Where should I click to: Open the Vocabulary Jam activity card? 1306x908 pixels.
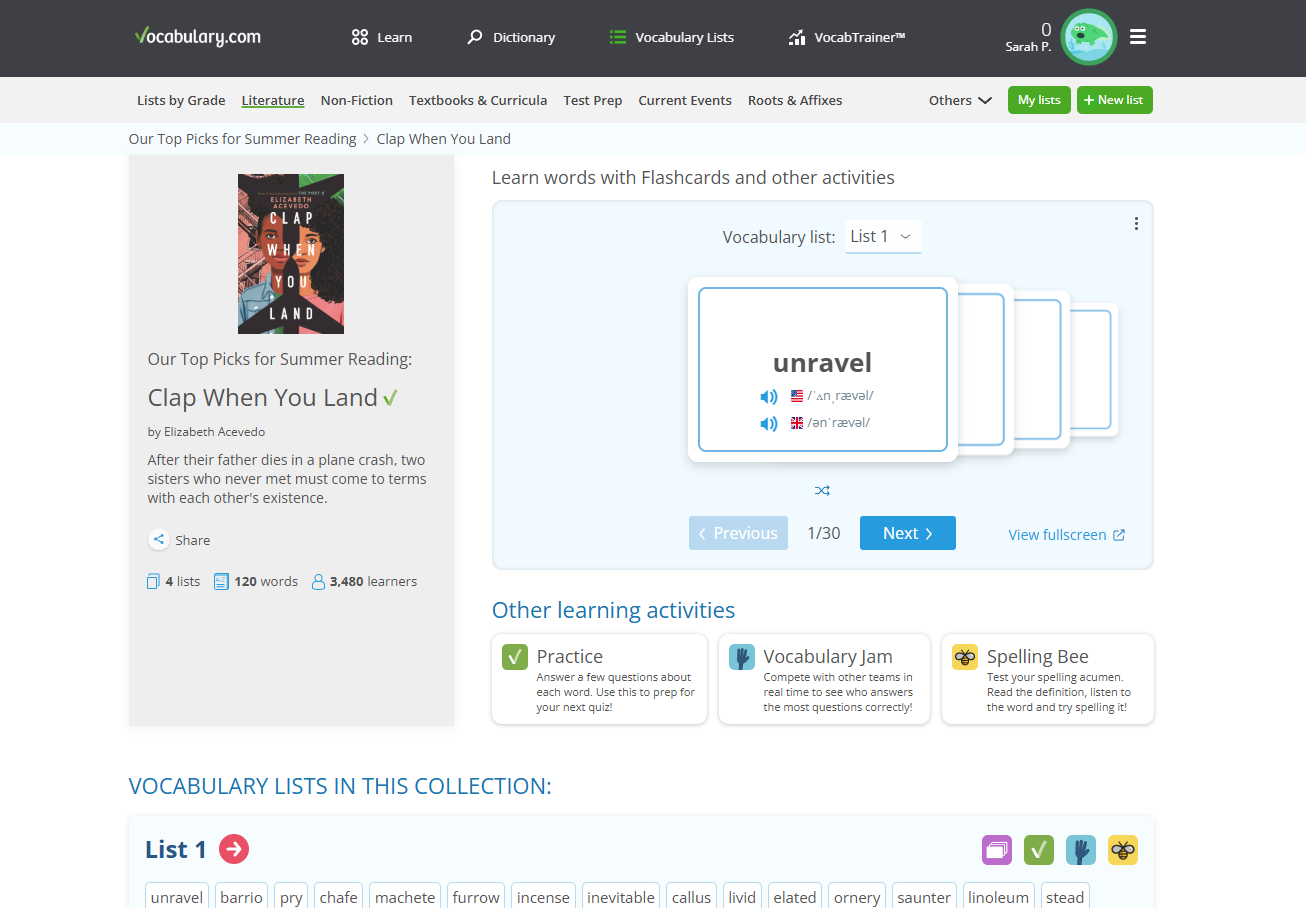pos(824,679)
